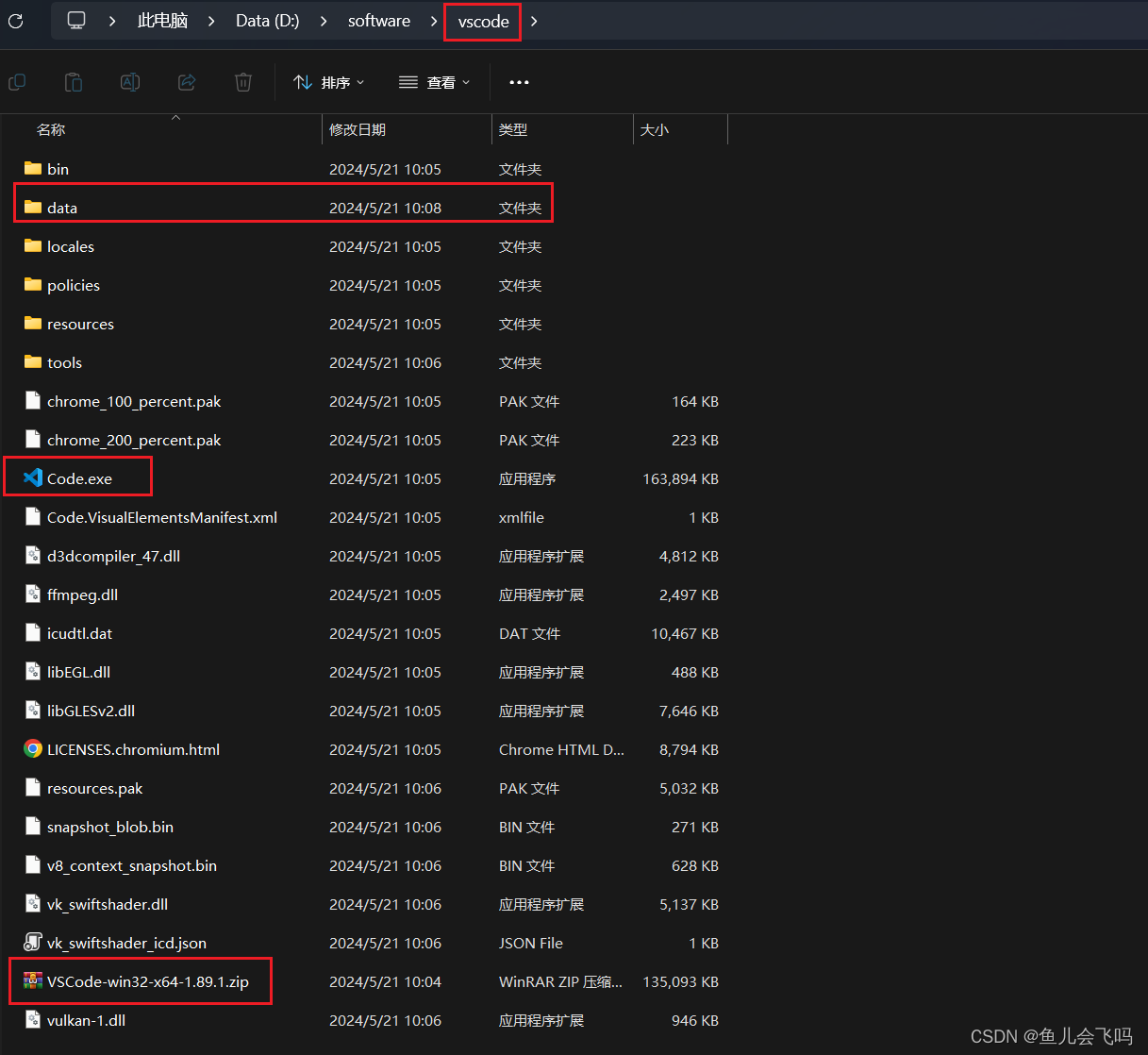Click the libEGL.dll file icon
The image size is (1148, 1055).
tap(33, 671)
